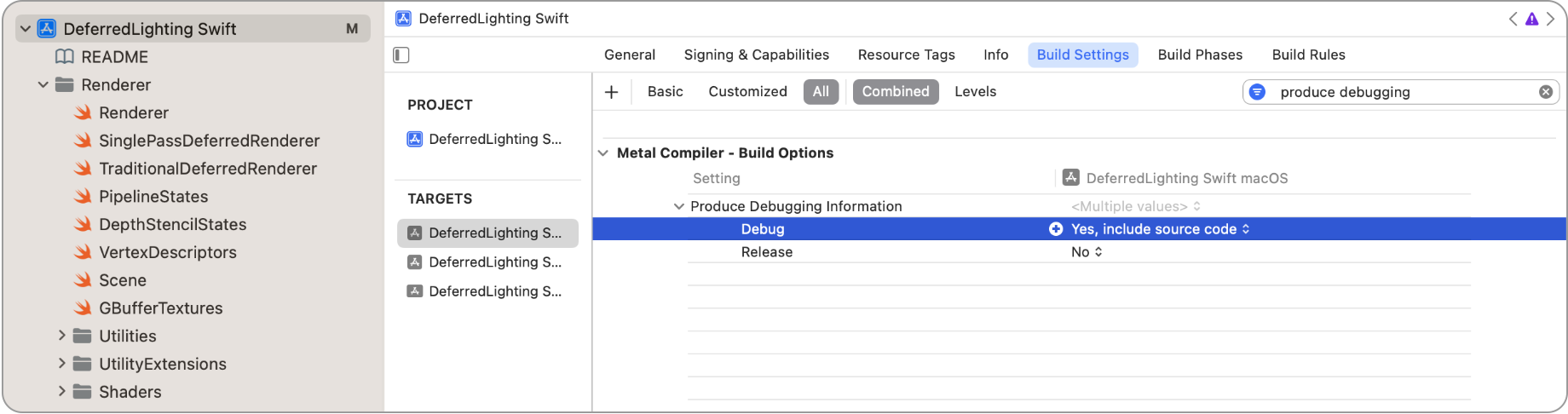Toggle the project/targets sidebar panel icon
This screenshot has height=414, width=1568.
[x=401, y=55]
